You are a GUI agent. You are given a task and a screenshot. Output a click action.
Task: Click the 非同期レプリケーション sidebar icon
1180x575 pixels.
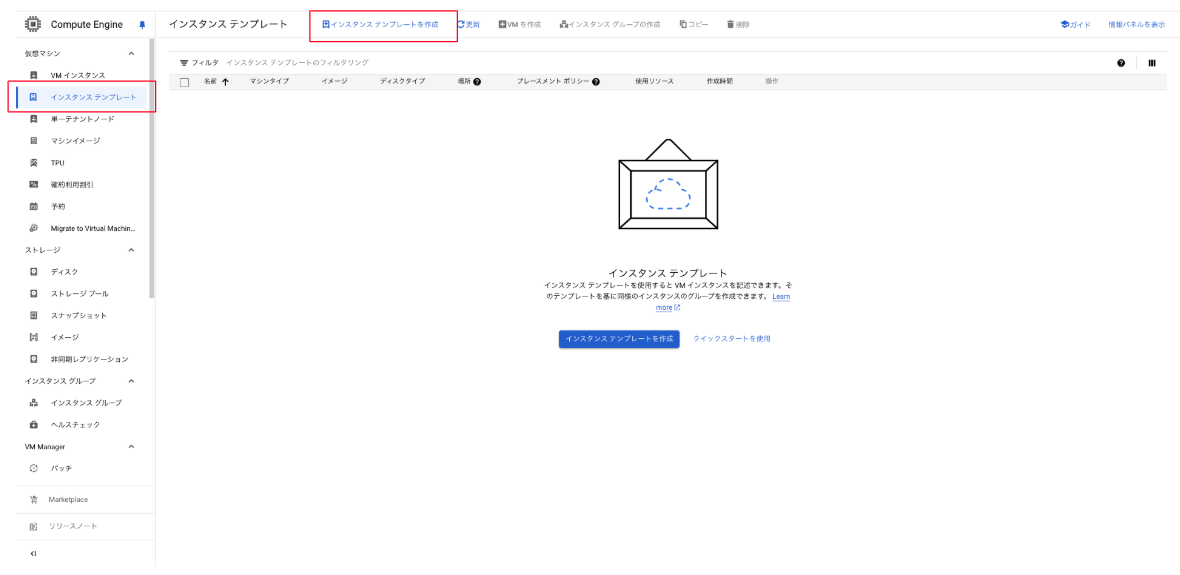tap(33, 359)
